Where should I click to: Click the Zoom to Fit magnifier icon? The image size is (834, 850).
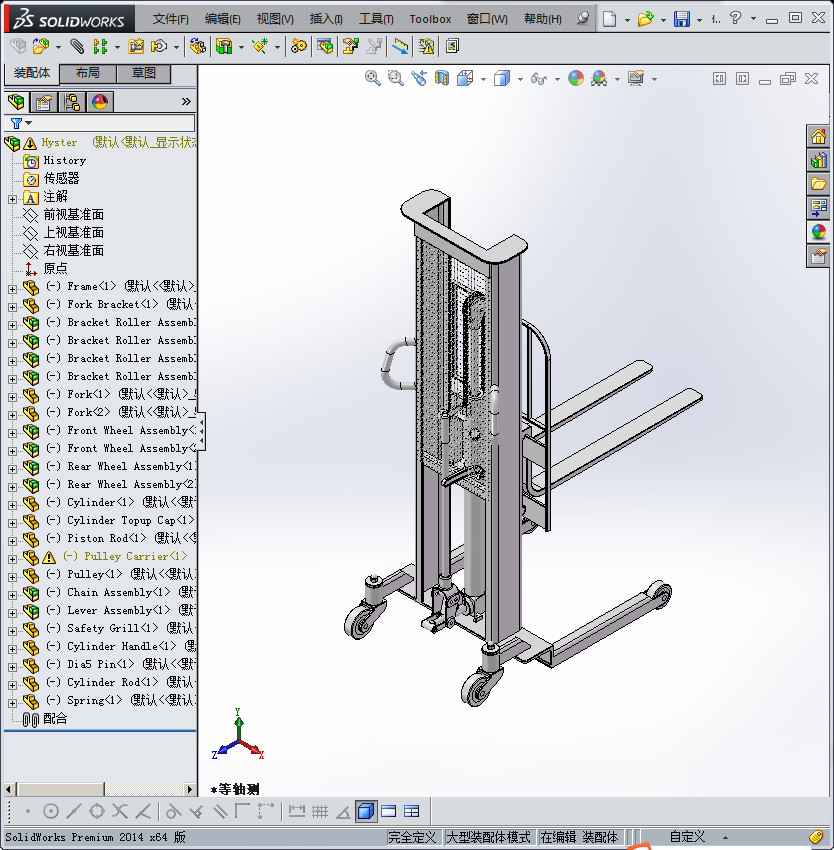[373, 79]
